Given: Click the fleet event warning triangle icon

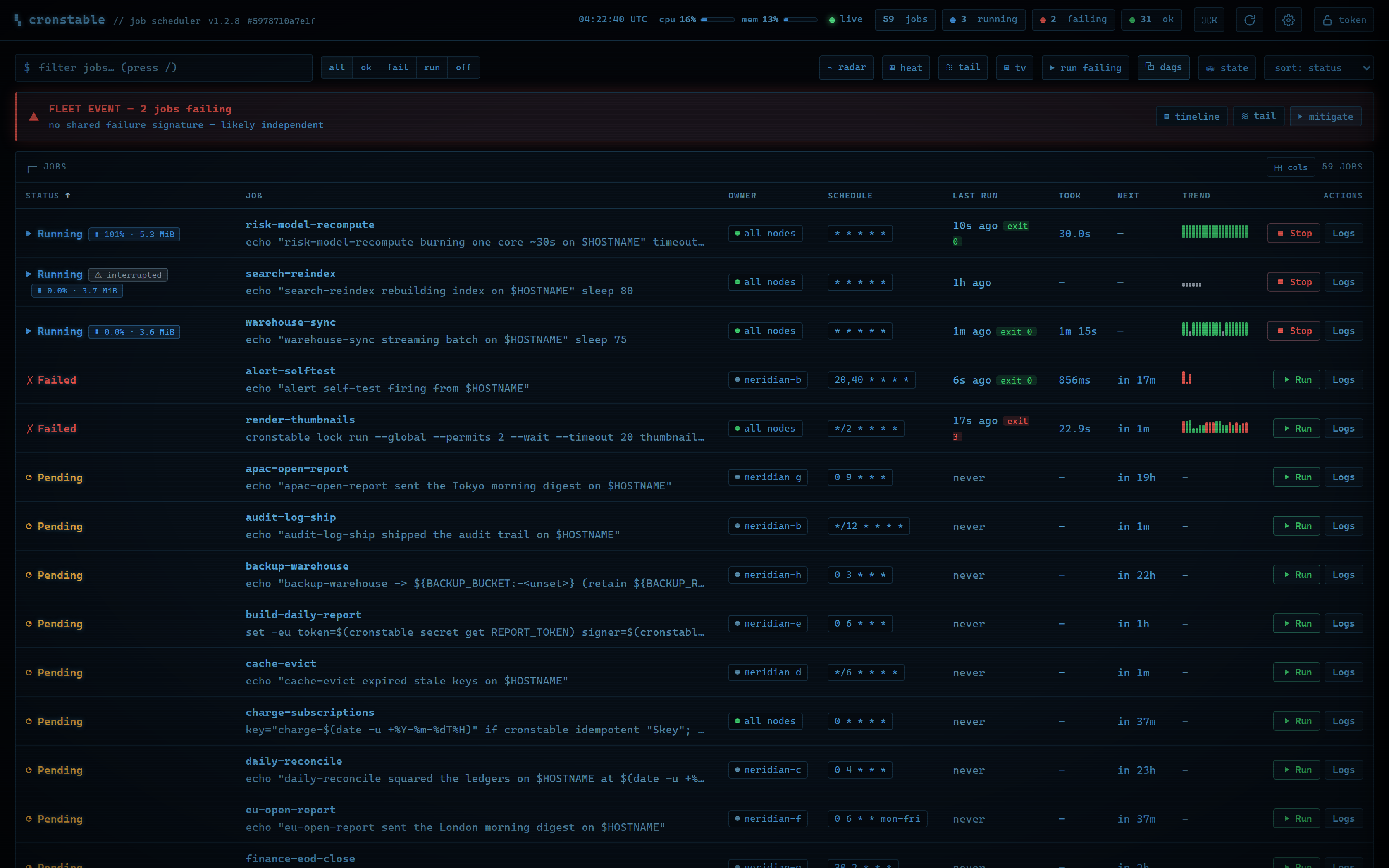Looking at the screenshot, I should (34, 117).
